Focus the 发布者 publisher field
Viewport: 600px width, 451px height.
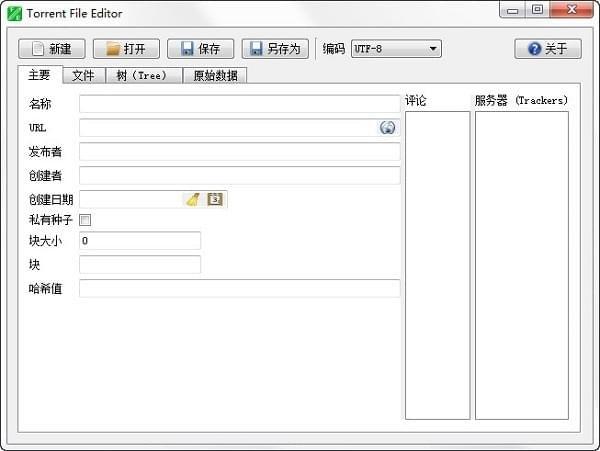240,151
